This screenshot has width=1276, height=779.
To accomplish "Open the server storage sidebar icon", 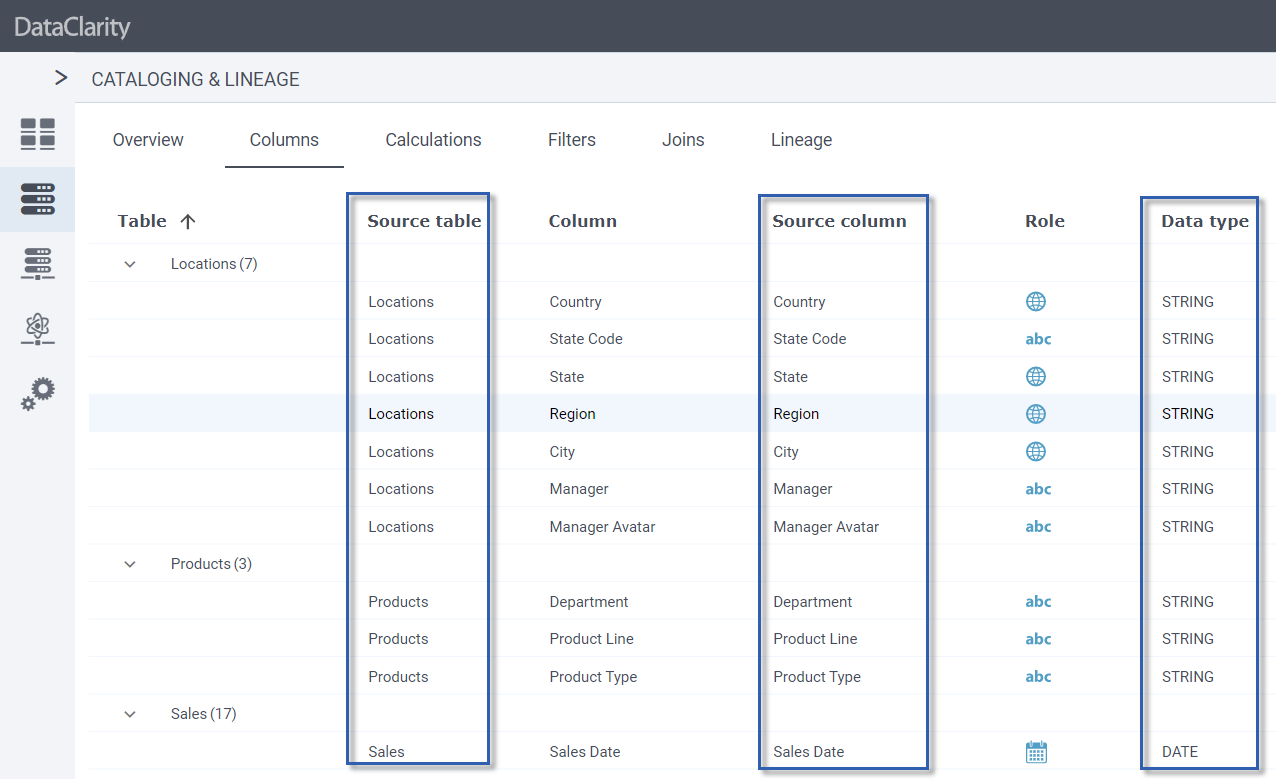I will point(38,264).
